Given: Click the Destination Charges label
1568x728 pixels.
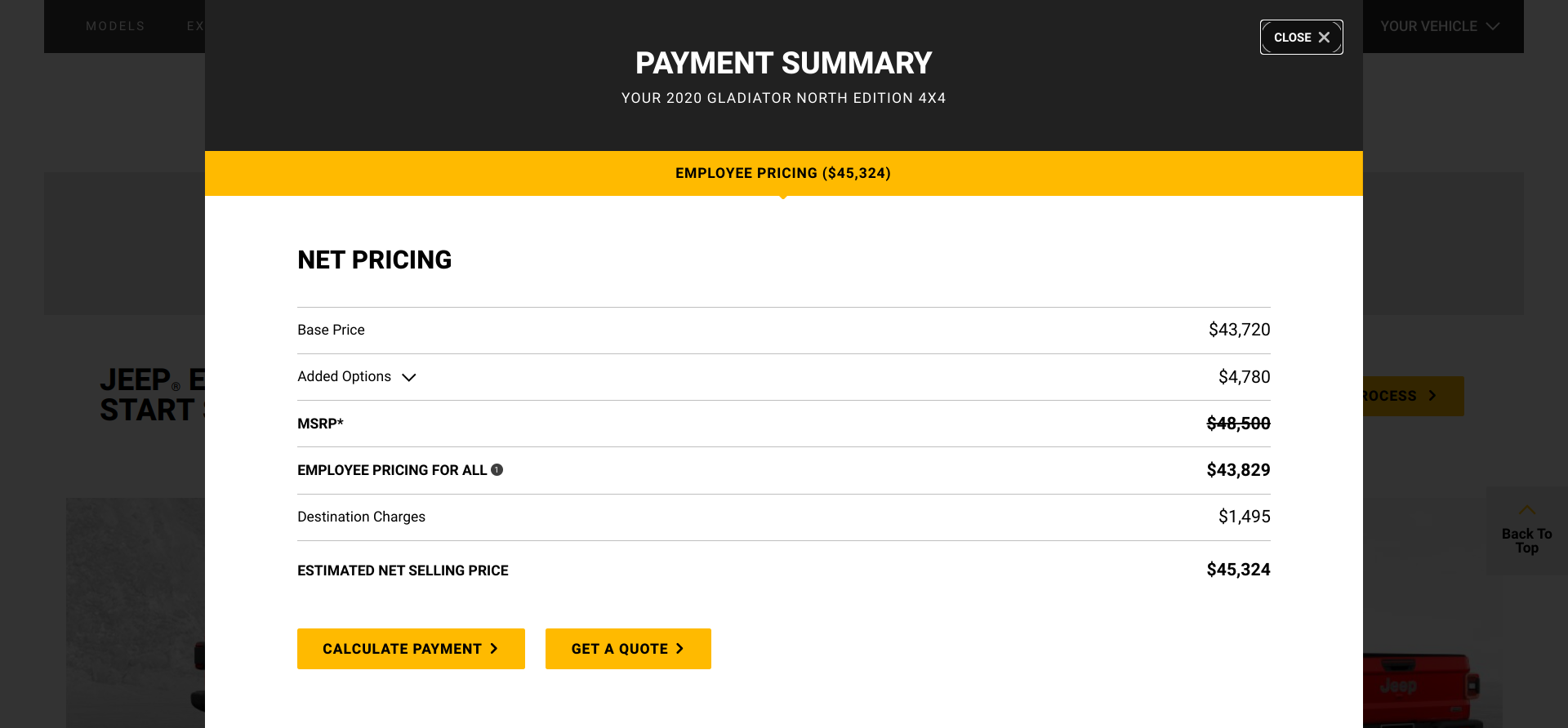Looking at the screenshot, I should coord(361,517).
